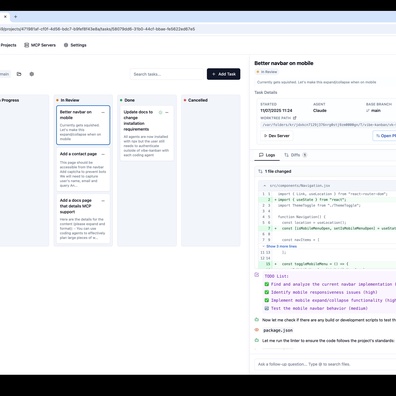The height and width of the screenshot is (396, 396).
Task: Open menu on Update docs card
Action: pyautogui.click(x=167, y=112)
